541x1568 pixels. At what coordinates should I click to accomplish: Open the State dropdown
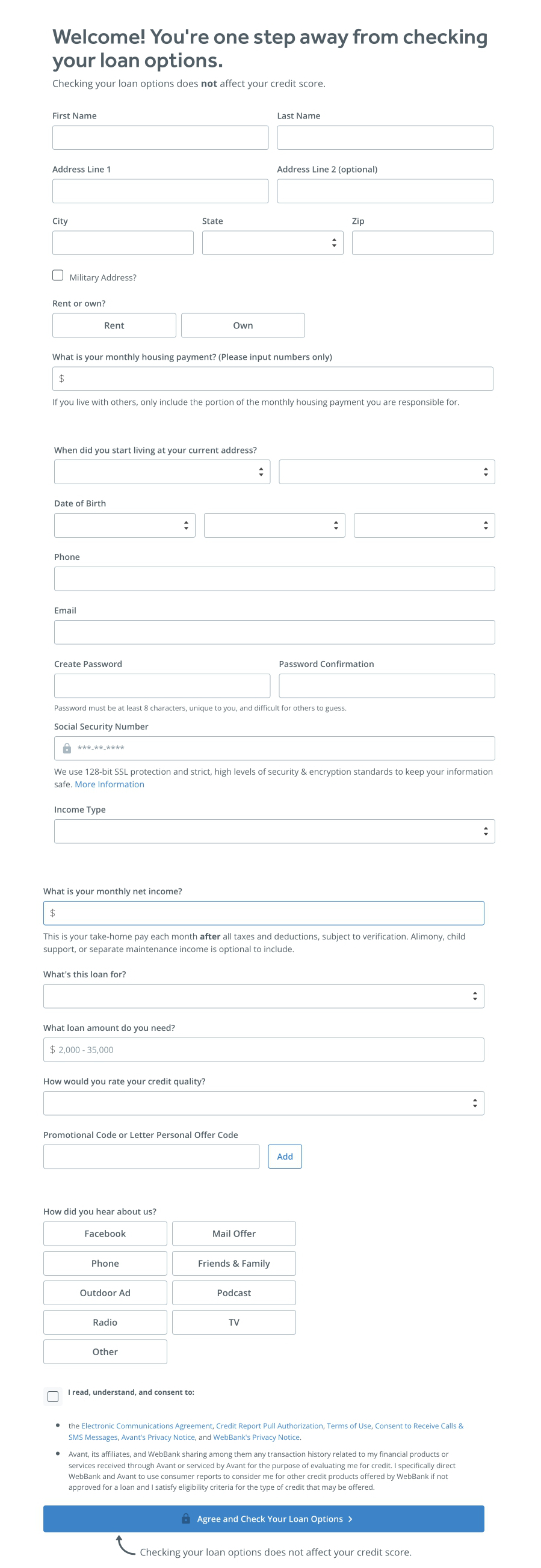(272, 242)
